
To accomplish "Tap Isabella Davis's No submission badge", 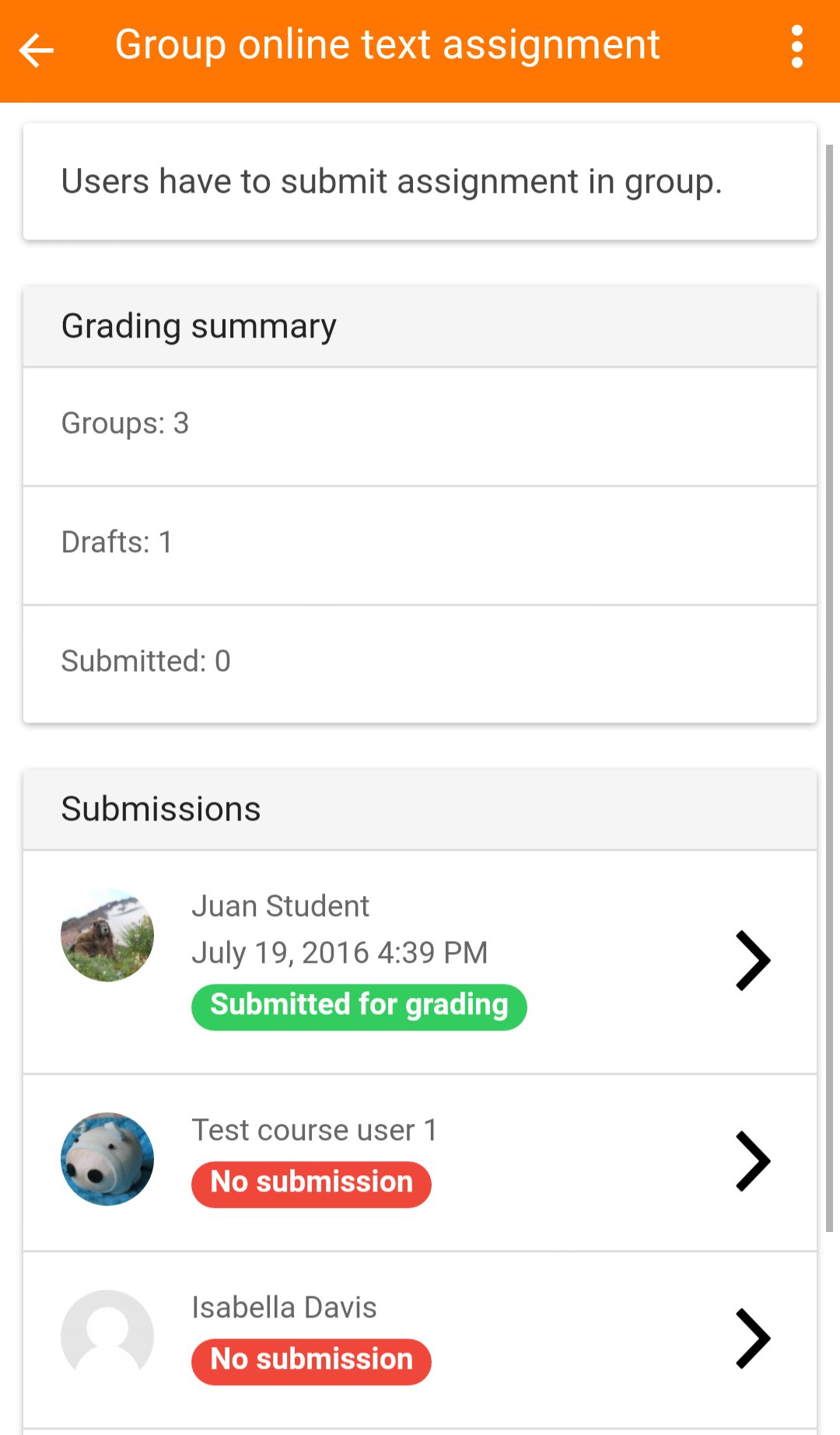I will (311, 1361).
